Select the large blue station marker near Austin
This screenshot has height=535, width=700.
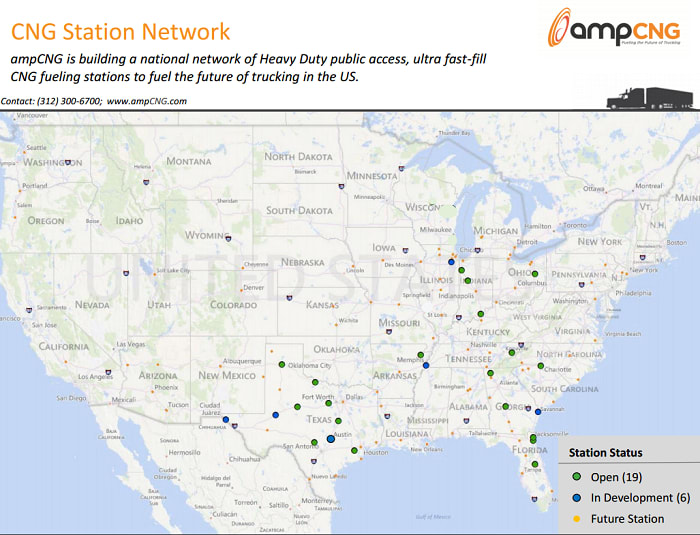click(x=330, y=439)
